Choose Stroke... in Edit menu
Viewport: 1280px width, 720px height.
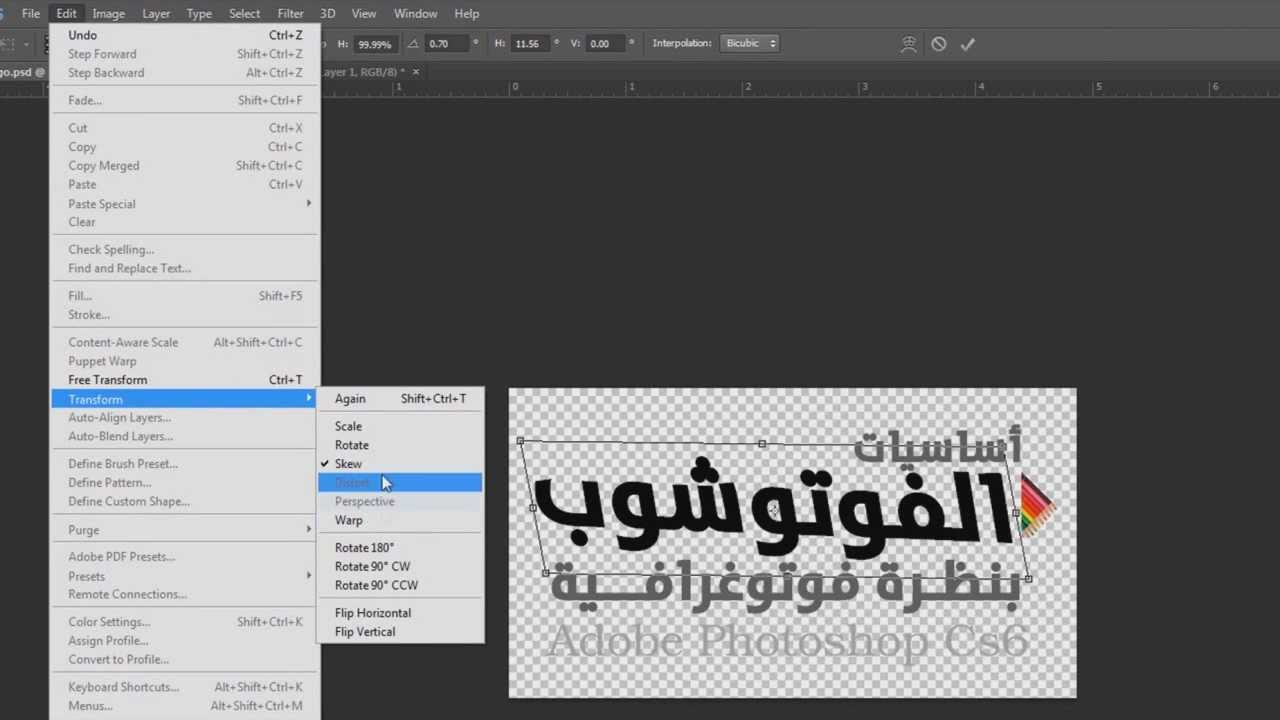tap(185, 315)
